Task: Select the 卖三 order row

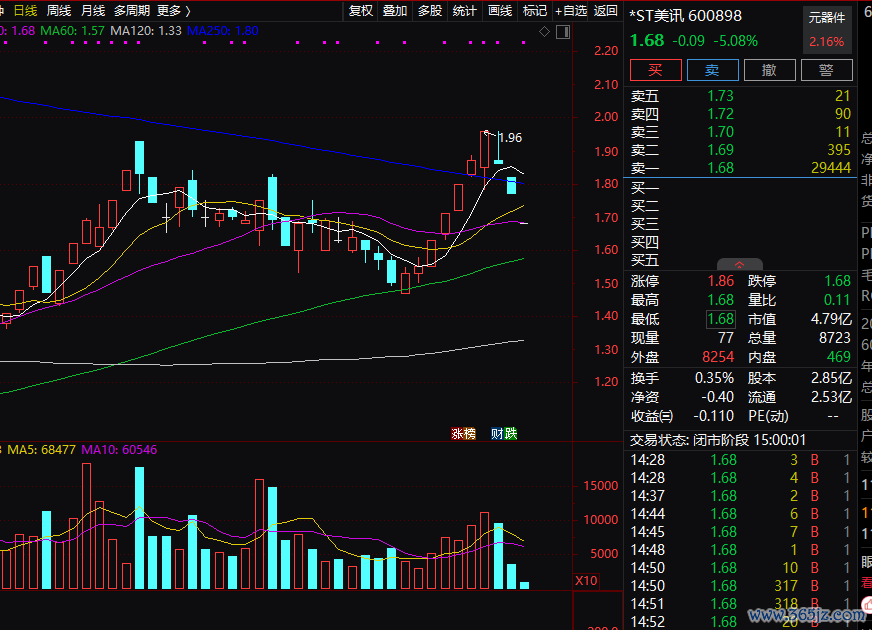Action: click(740, 132)
